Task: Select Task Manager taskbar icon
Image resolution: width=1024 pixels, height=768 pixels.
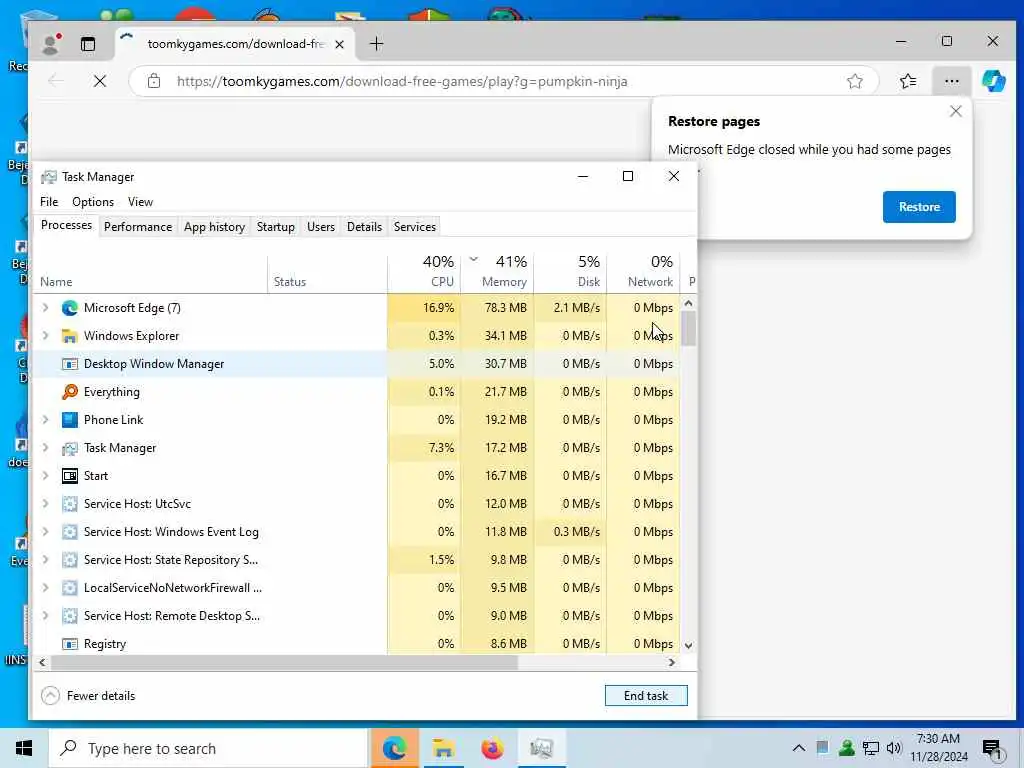Action: coord(541,748)
